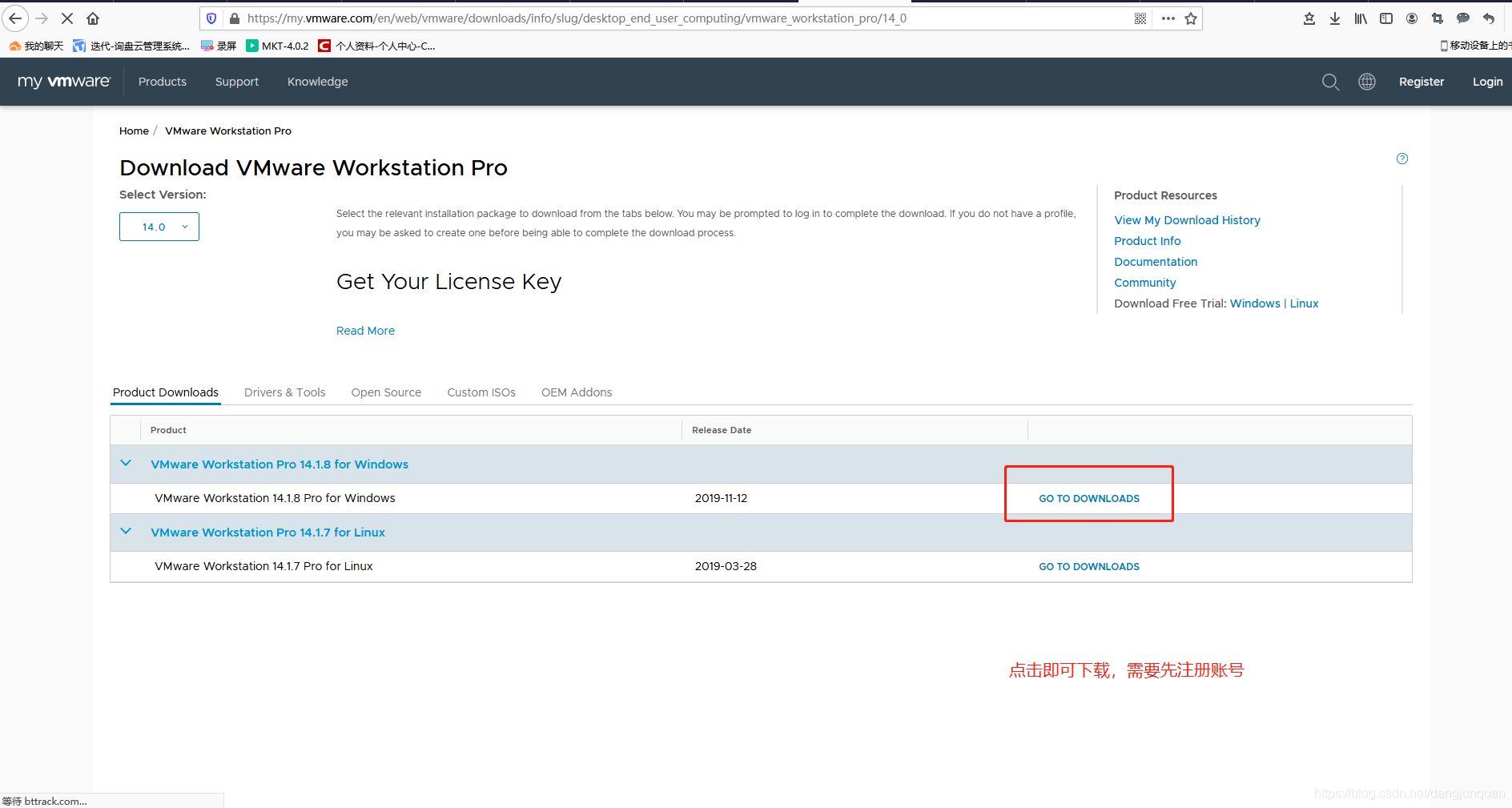Click the my vmware logo
This screenshot has width=1512, height=808.
(64, 82)
